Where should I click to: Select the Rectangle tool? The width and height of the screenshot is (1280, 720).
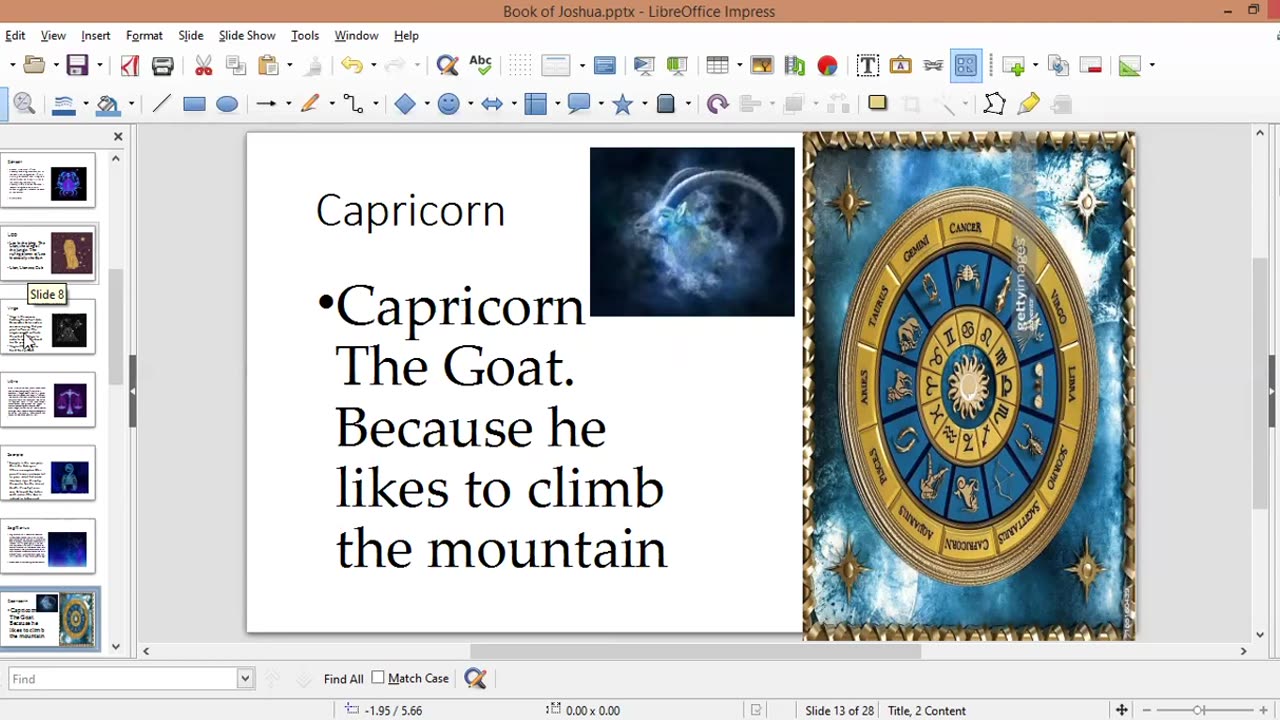pos(194,103)
